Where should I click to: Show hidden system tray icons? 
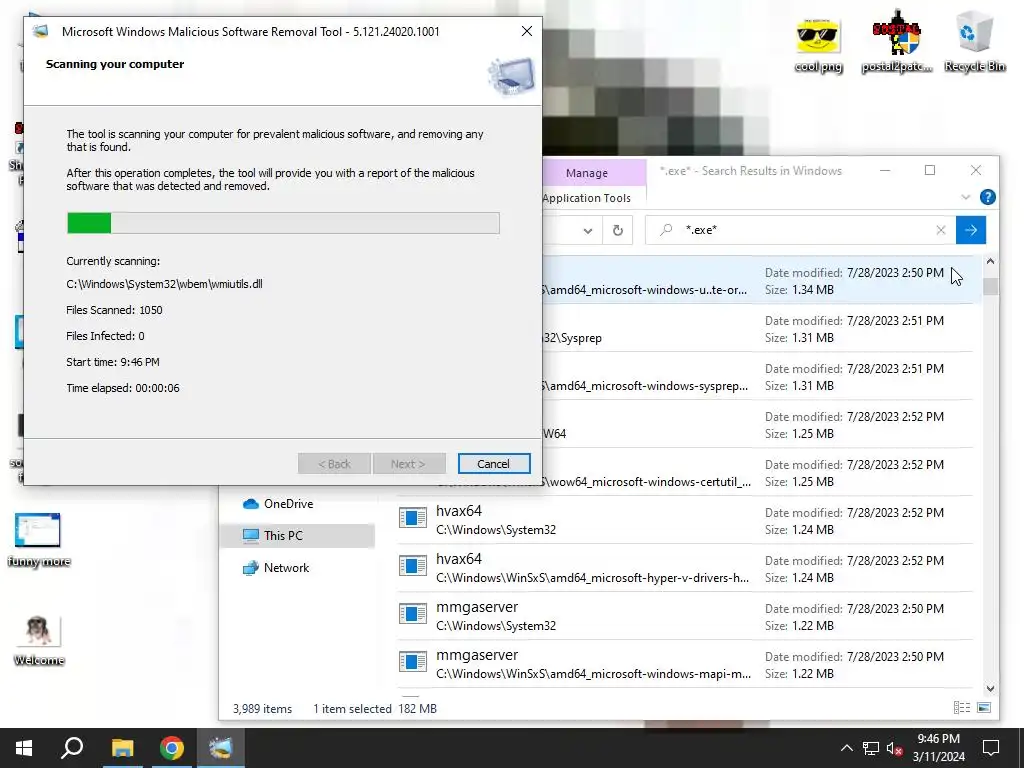(846, 748)
